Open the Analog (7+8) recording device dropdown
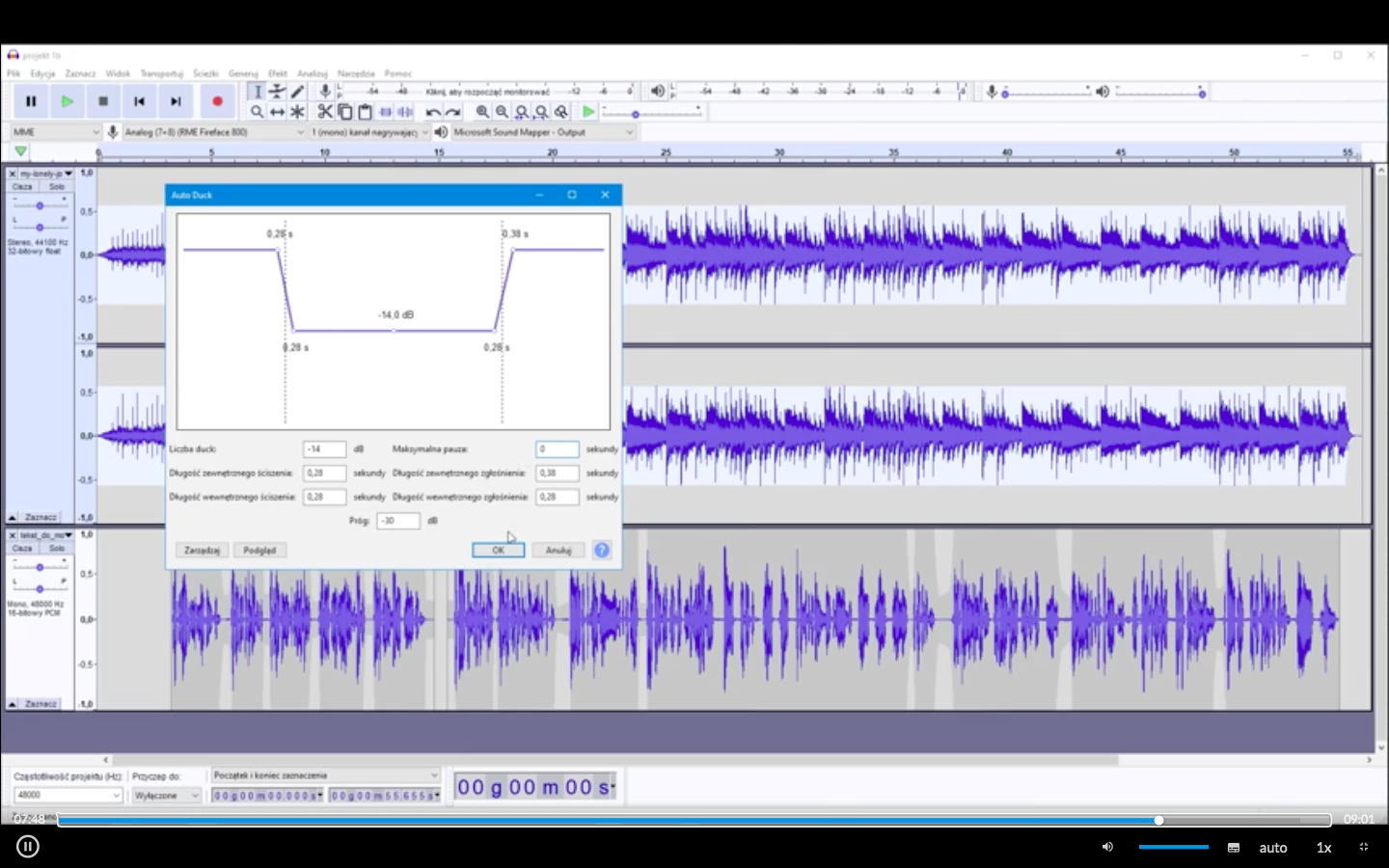The width and height of the screenshot is (1389, 868). point(214,132)
